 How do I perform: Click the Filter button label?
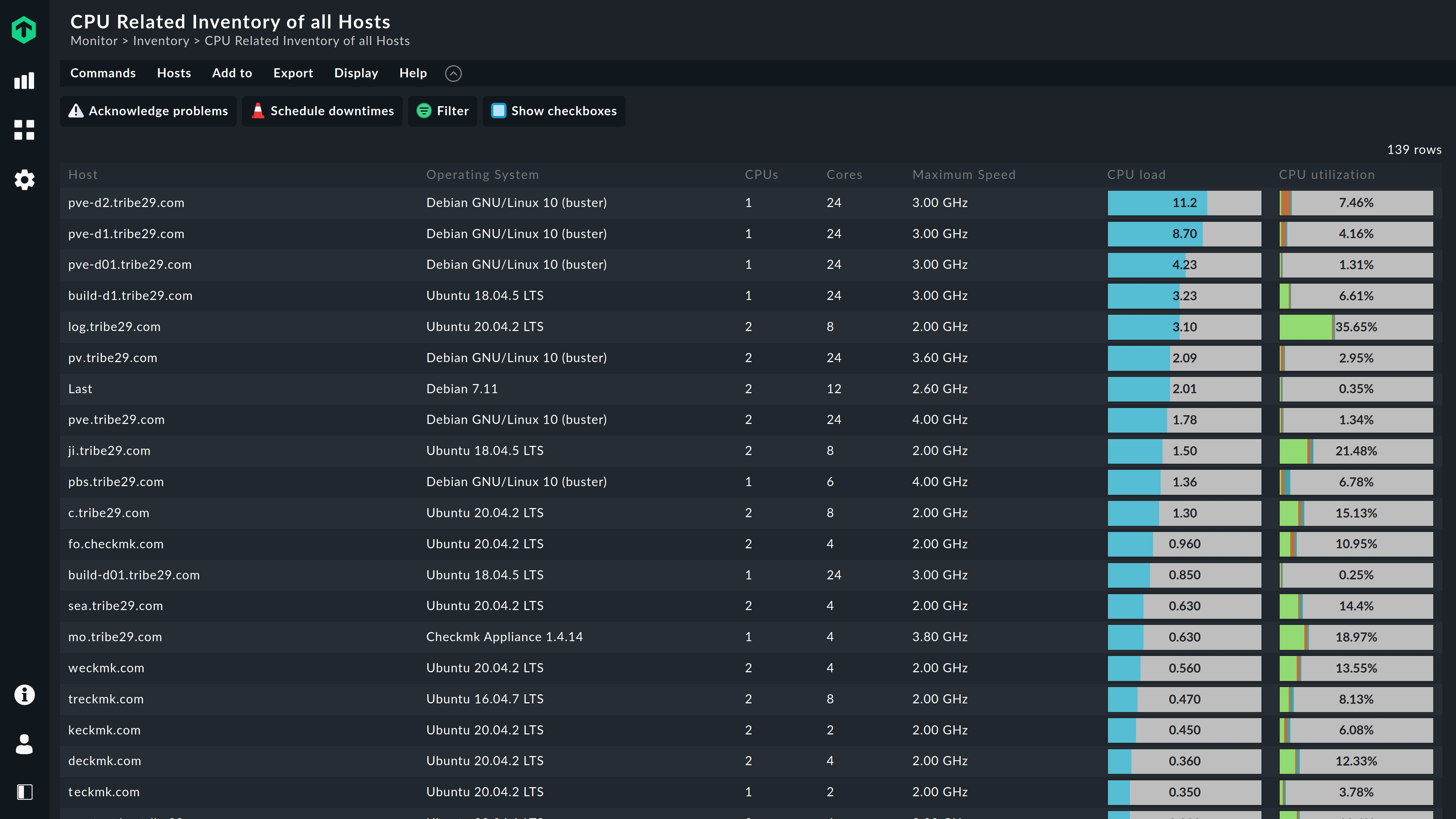(453, 111)
